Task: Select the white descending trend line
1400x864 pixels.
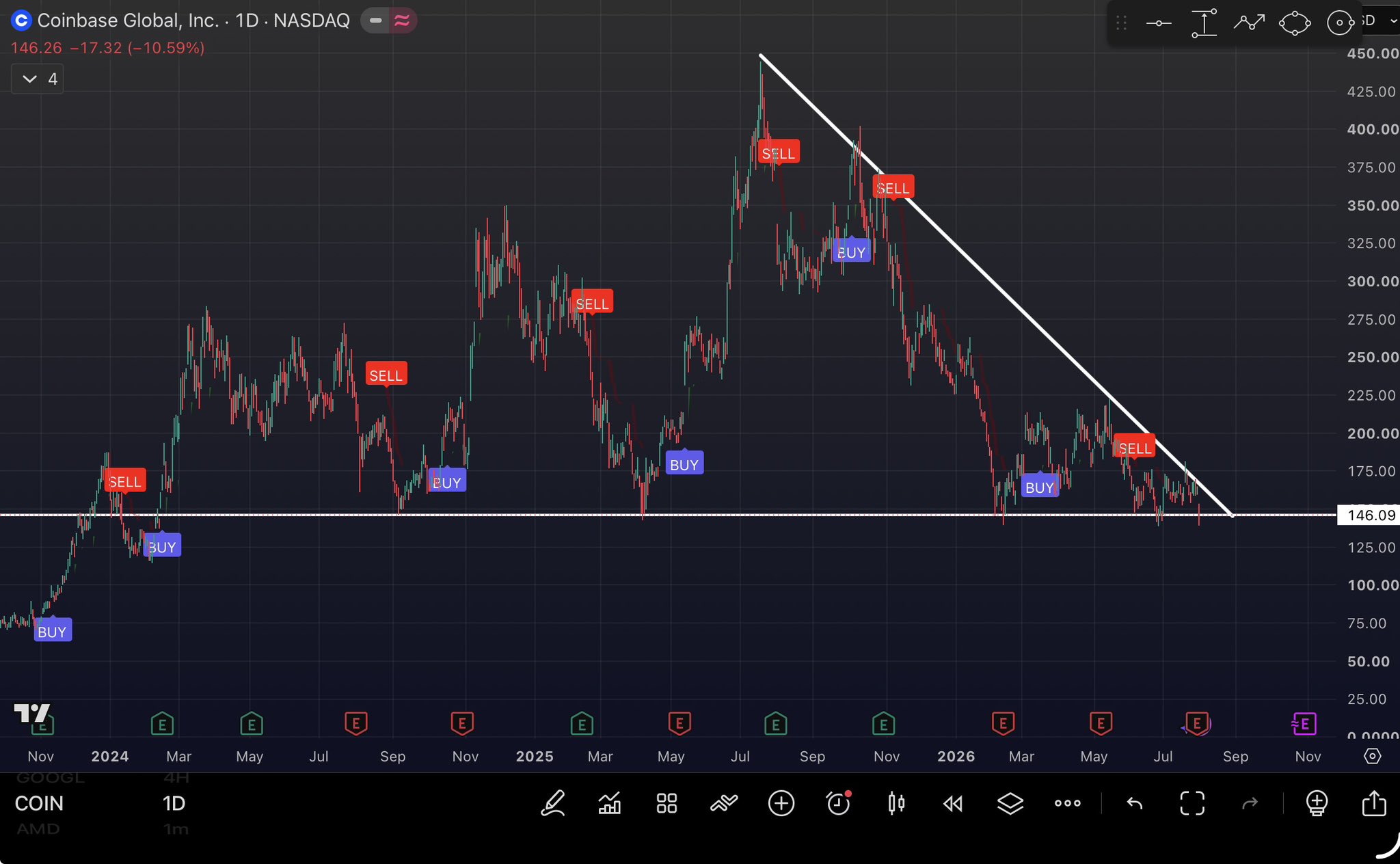Action: [997, 285]
